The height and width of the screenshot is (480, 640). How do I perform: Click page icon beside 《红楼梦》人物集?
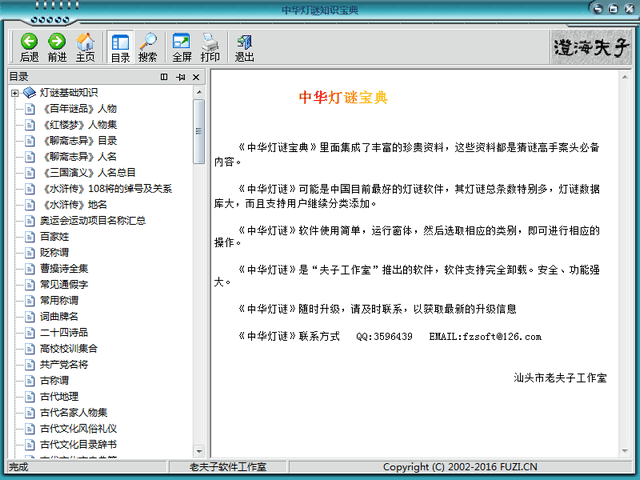(x=30, y=125)
